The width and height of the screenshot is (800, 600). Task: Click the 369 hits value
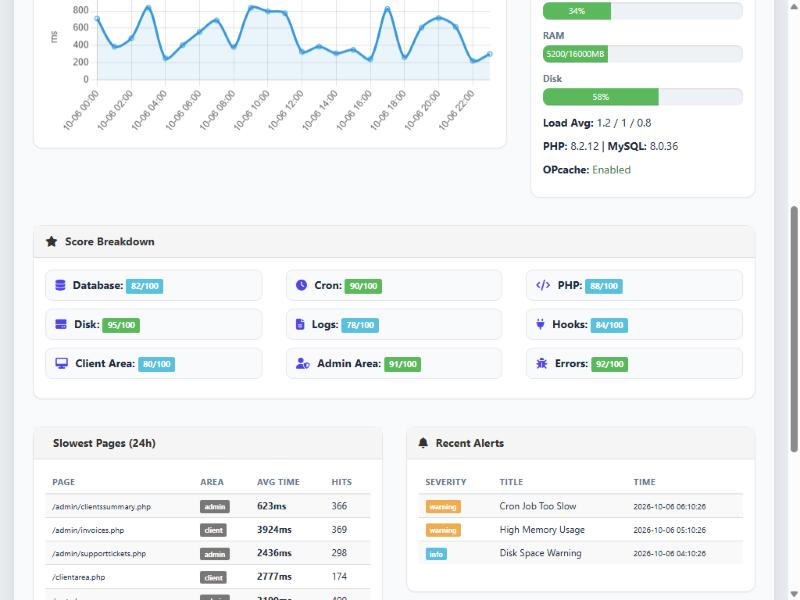pos(339,530)
